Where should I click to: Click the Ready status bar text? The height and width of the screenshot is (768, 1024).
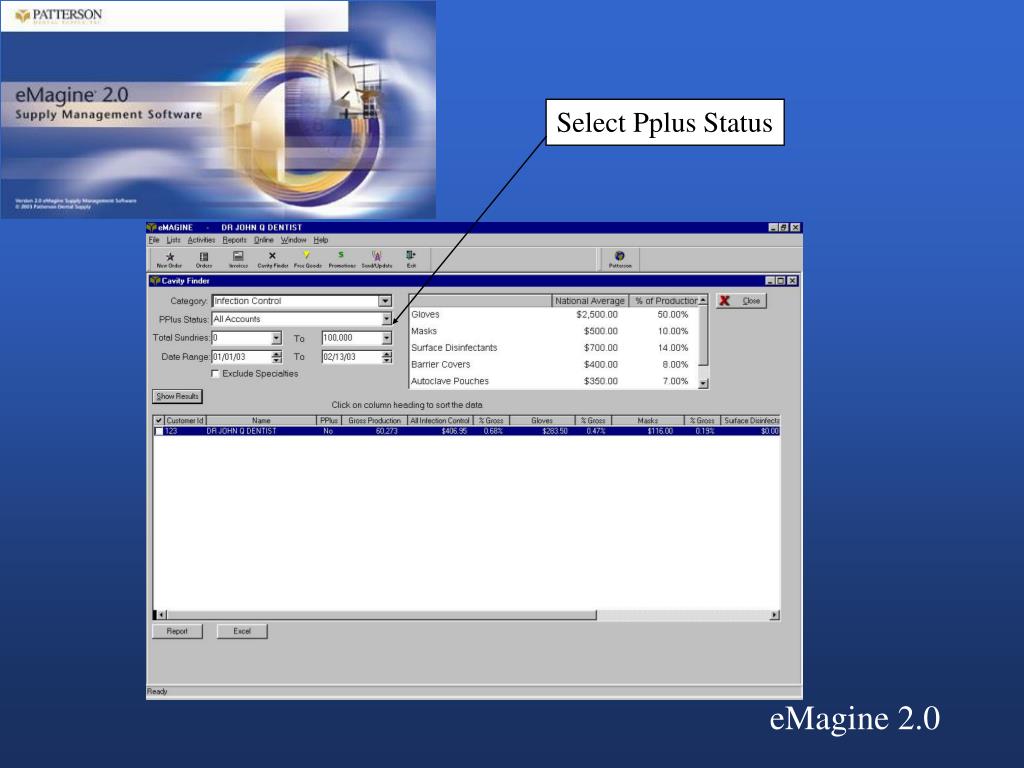coord(157,692)
